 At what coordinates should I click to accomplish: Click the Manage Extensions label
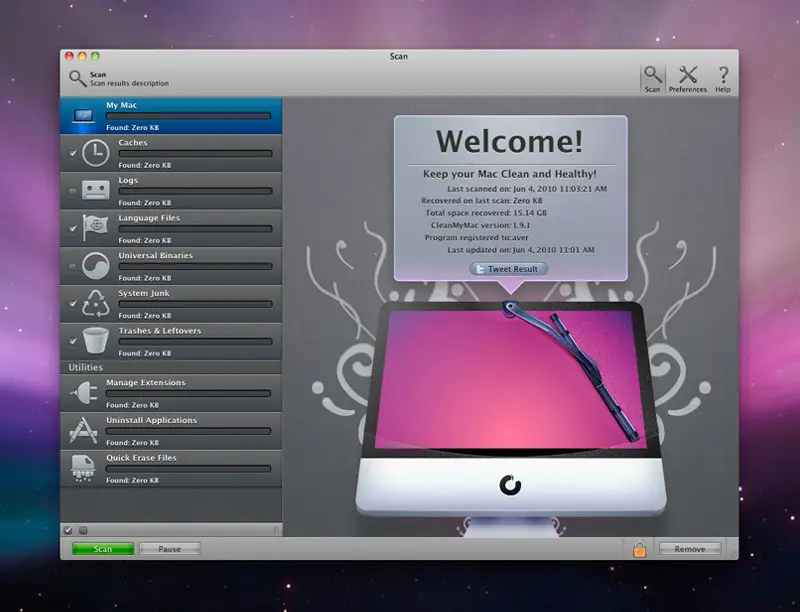click(145, 382)
